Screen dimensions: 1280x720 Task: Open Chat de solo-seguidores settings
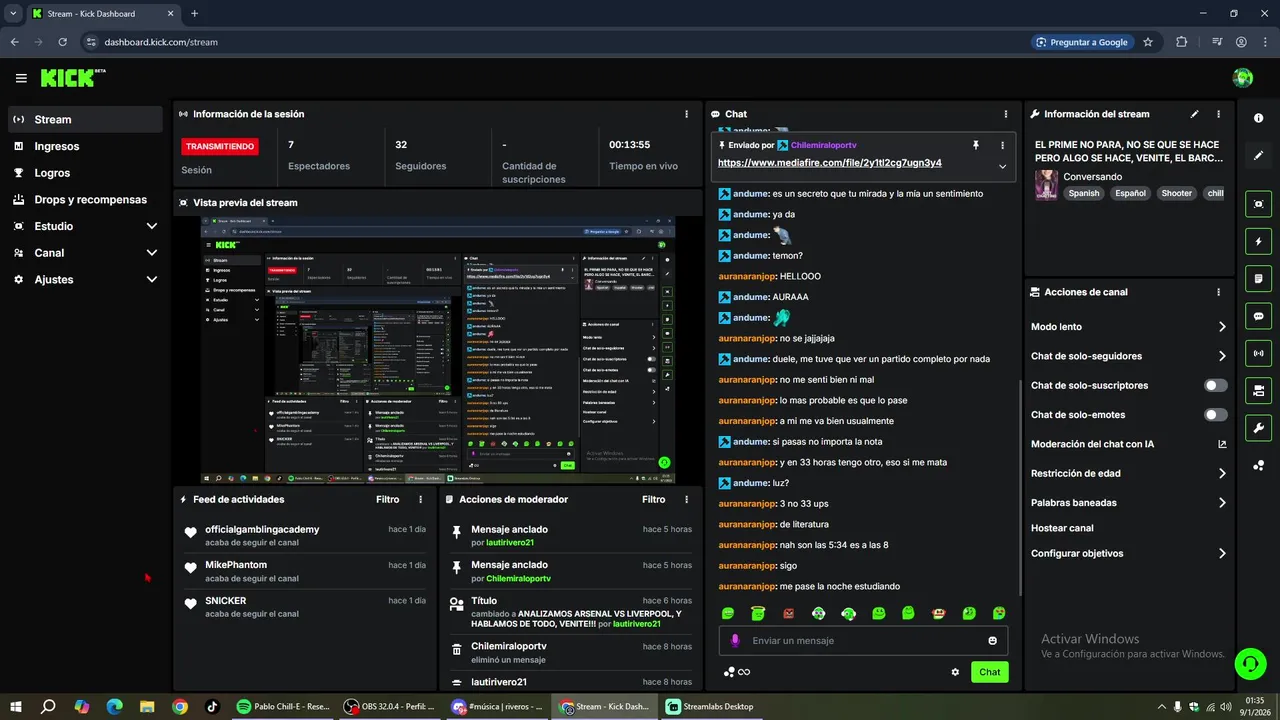[x=1128, y=356]
